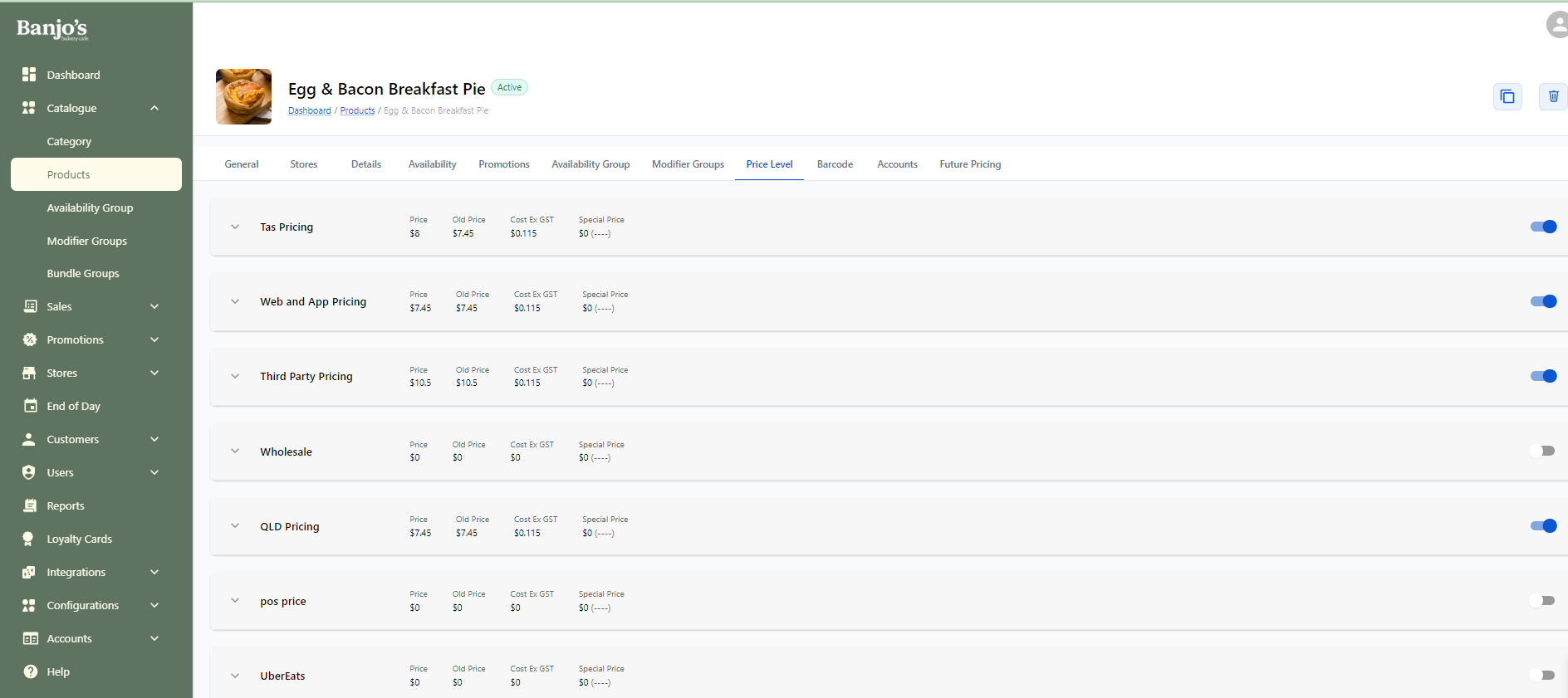Collapse the Catalogue sidebar menu

click(154, 108)
